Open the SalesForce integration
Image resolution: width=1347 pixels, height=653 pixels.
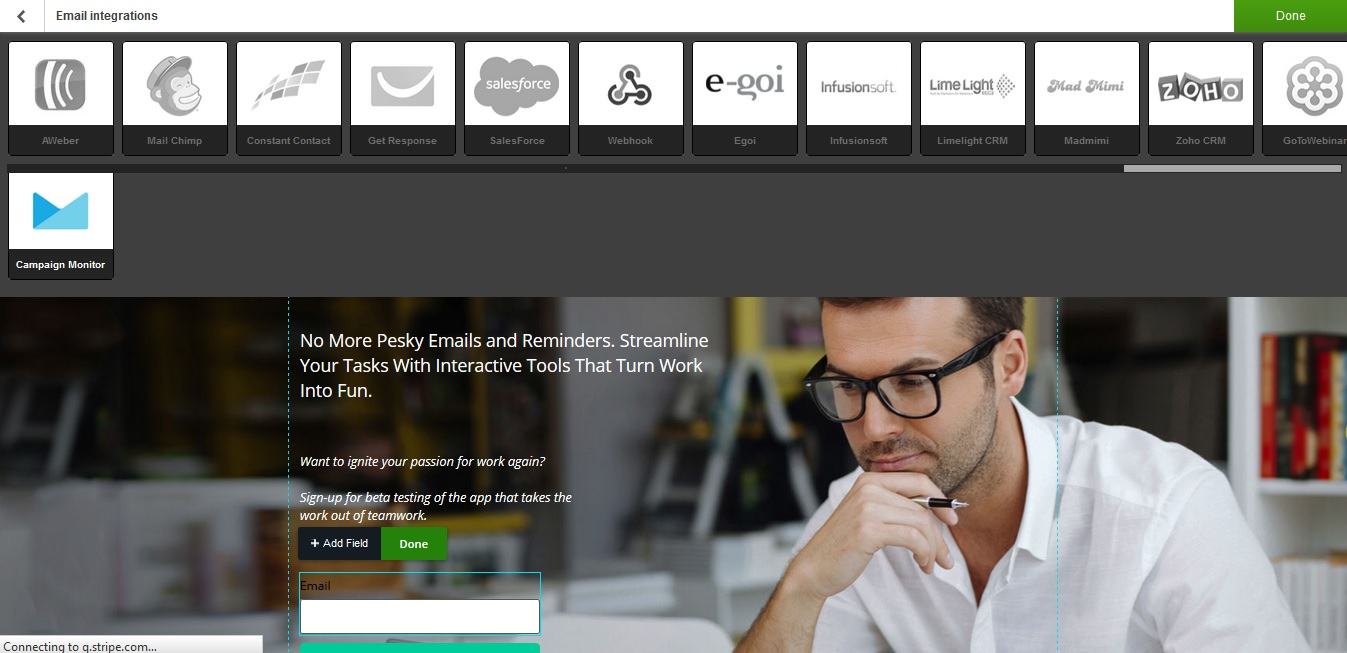click(517, 98)
